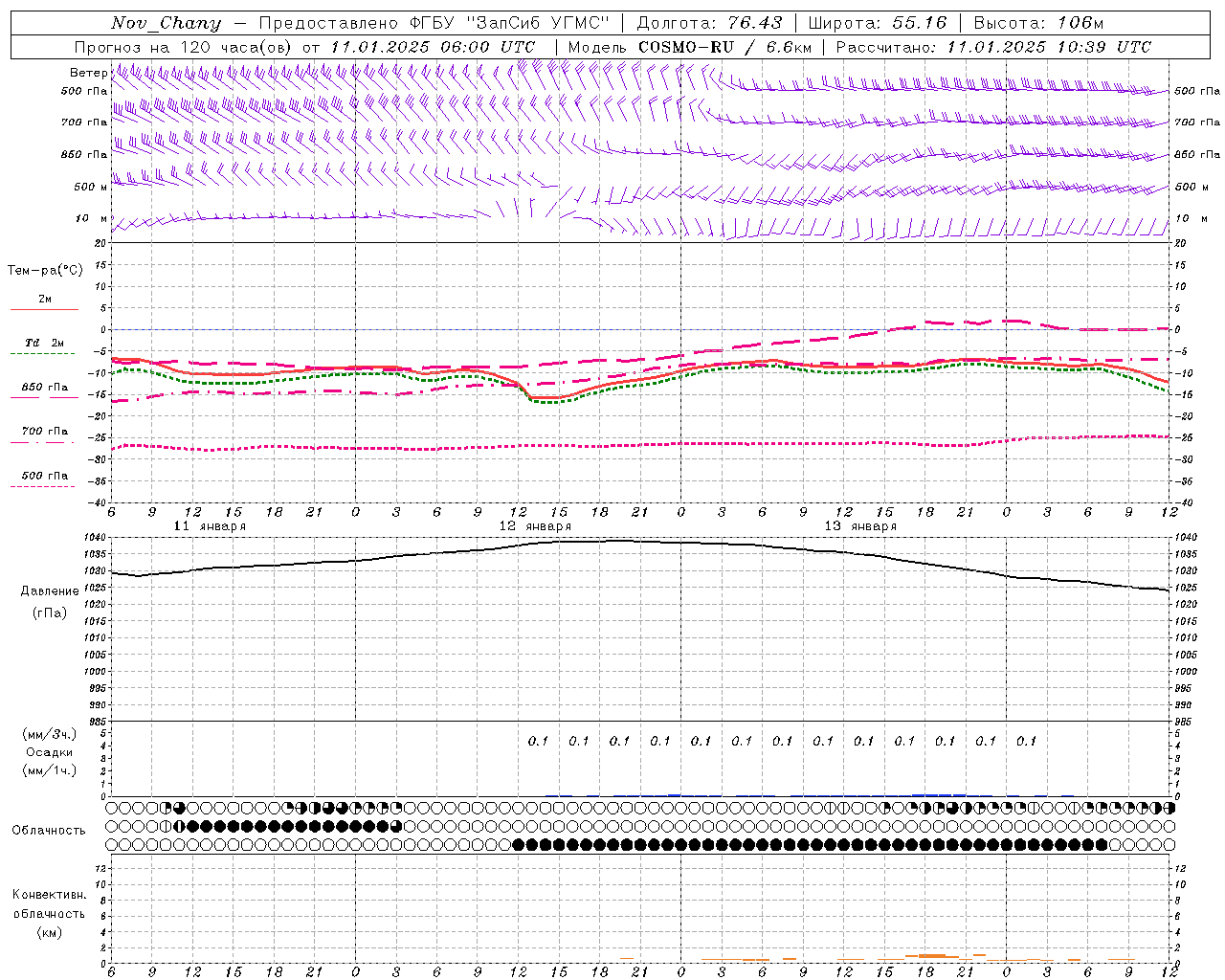
Task: Click the "Тем-ра(°C)" temperature panel label
Action: (x=45, y=271)
